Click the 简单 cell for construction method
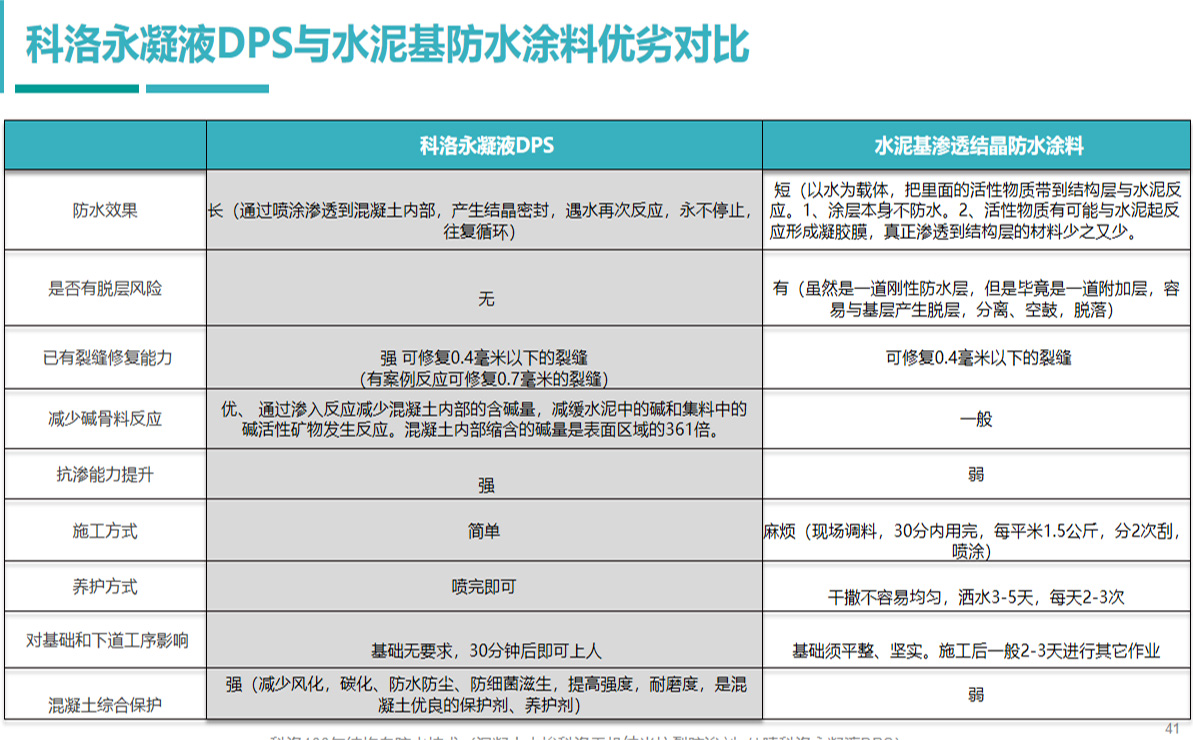The height and width of the screenshot is (740, 1193). [x=484, y=531]
